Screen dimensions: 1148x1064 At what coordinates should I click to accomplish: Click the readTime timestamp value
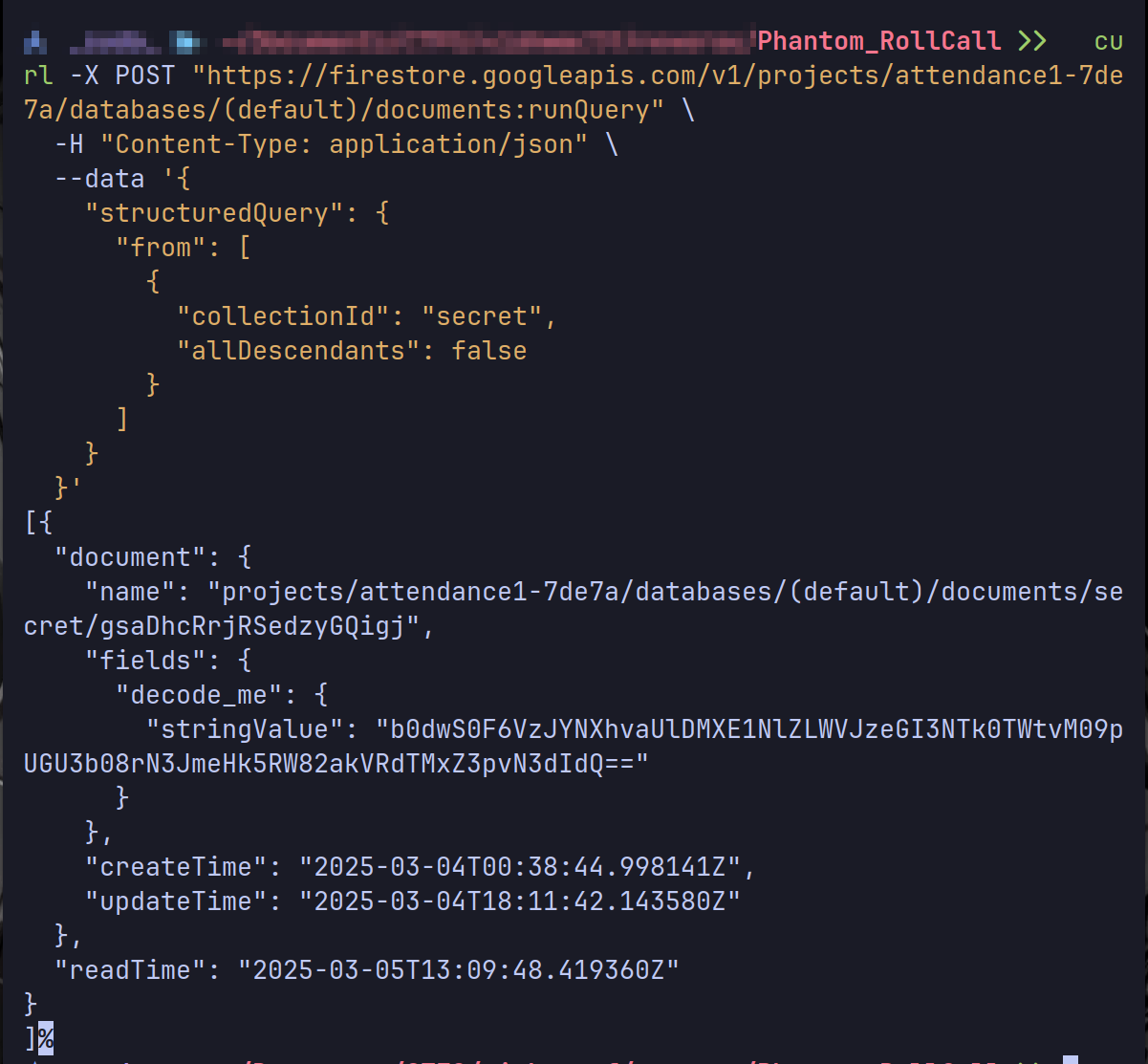pos(459,970)
